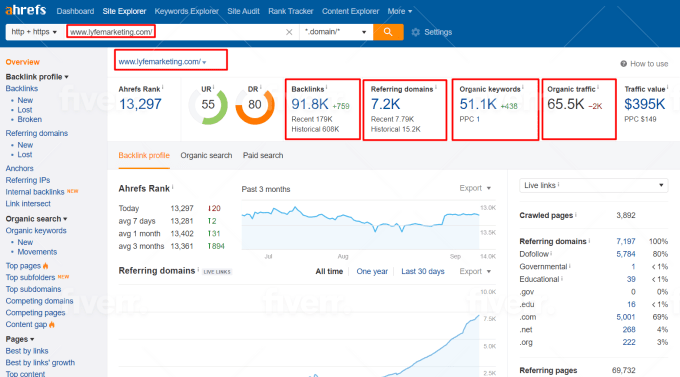Click the flame icon next to Content gap

(x=52, y=325)
